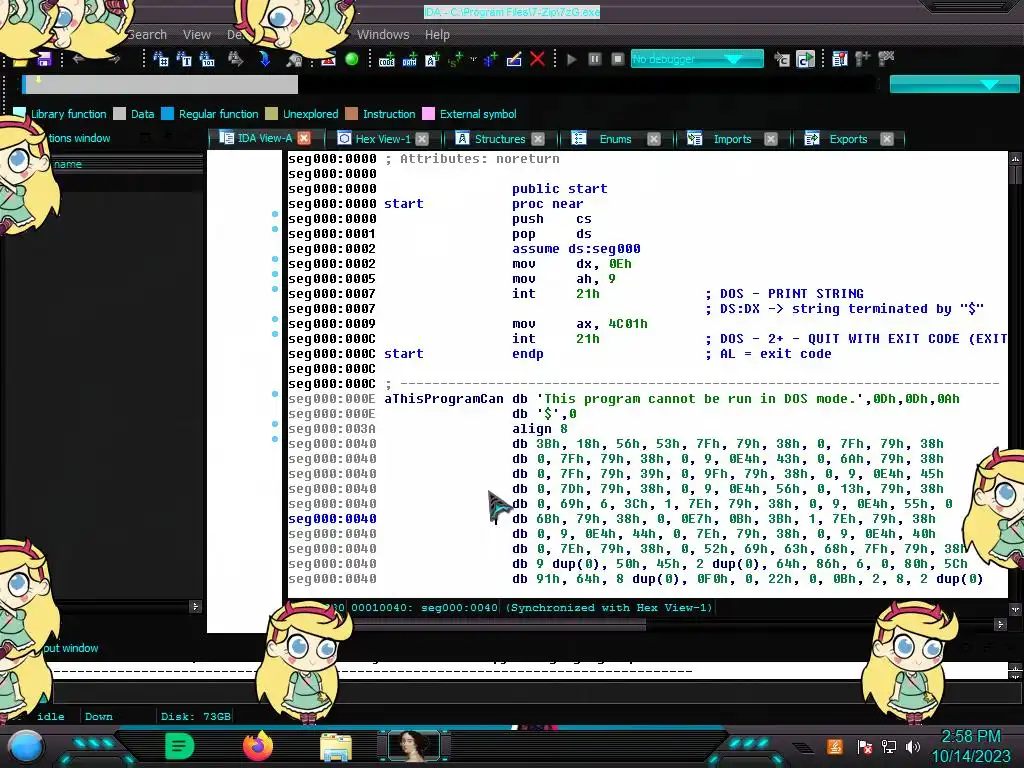
Task: Click the 'Disk: 73GB' status bar entry
Action: coord(195,716)
